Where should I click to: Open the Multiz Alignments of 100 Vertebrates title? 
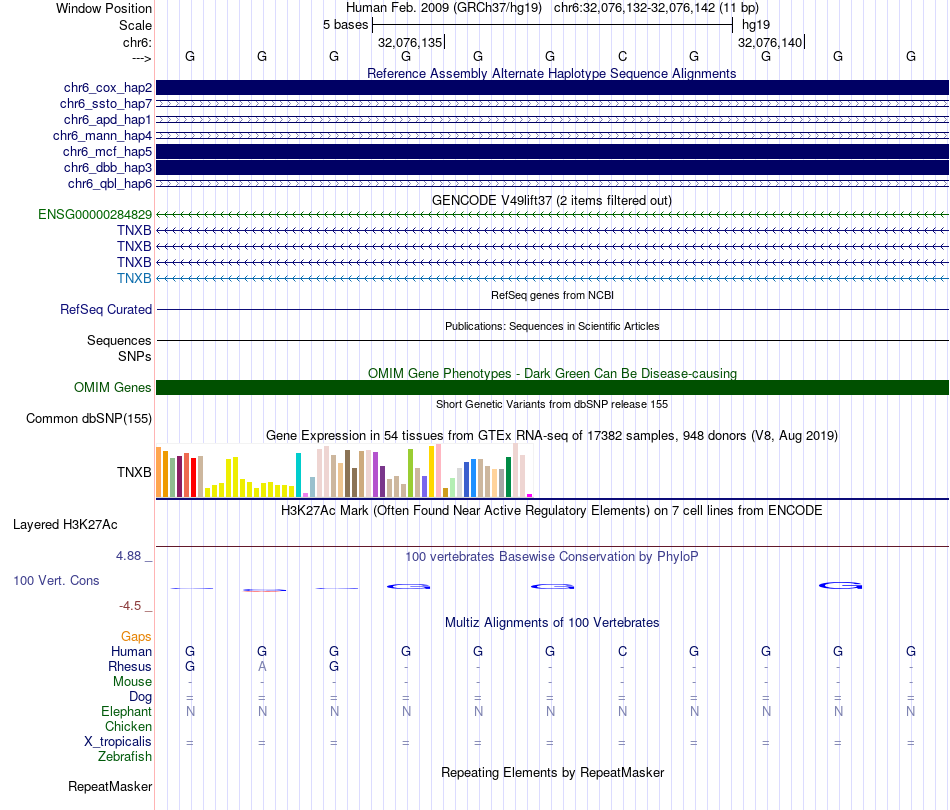click(x=552, y=623)
